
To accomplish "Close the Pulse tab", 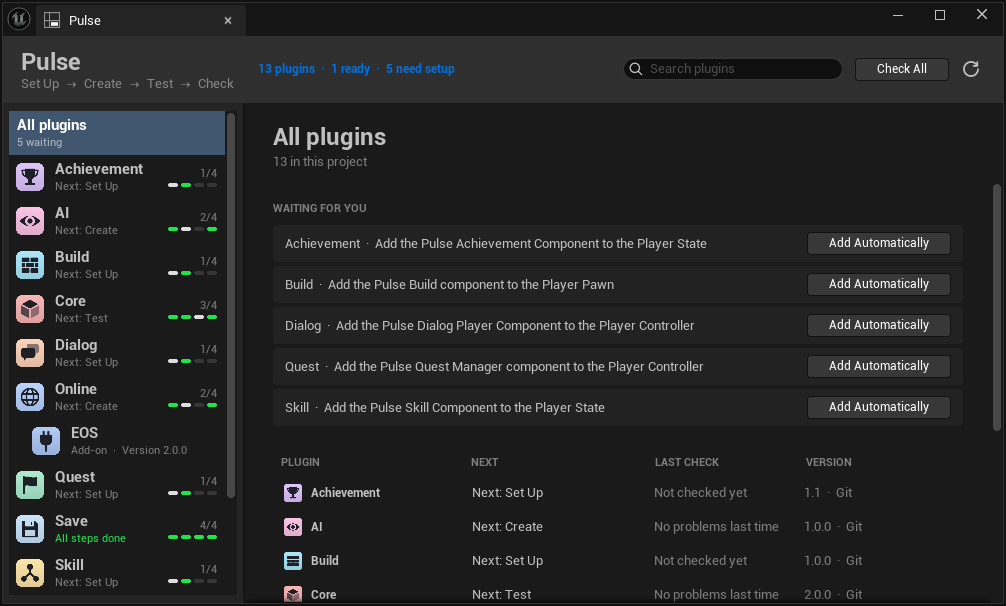I will click(x=228, y=21).
